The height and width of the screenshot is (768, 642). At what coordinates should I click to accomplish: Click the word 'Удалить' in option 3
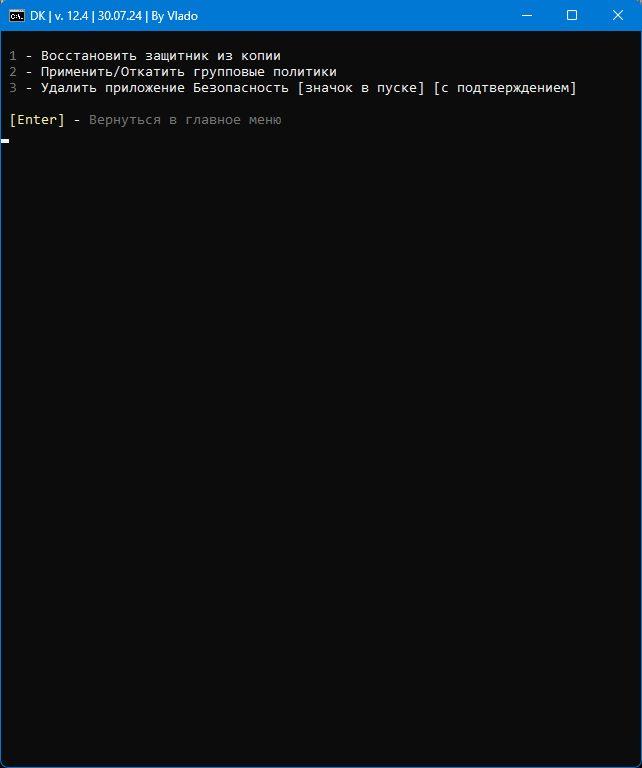69,88
